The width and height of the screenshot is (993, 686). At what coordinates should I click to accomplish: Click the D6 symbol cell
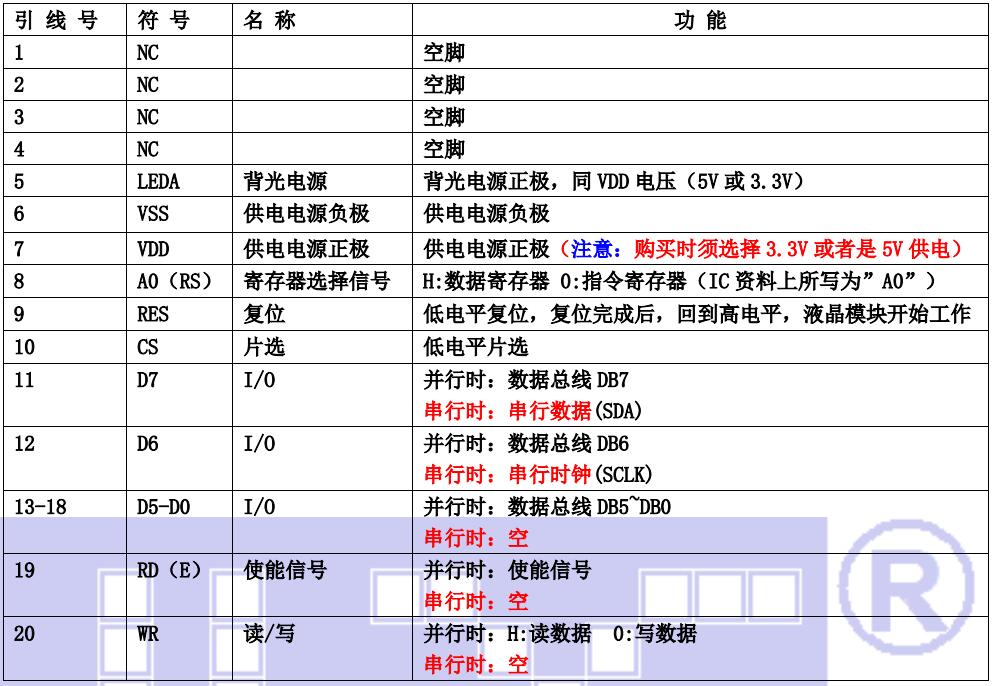[x=147, y=444]
